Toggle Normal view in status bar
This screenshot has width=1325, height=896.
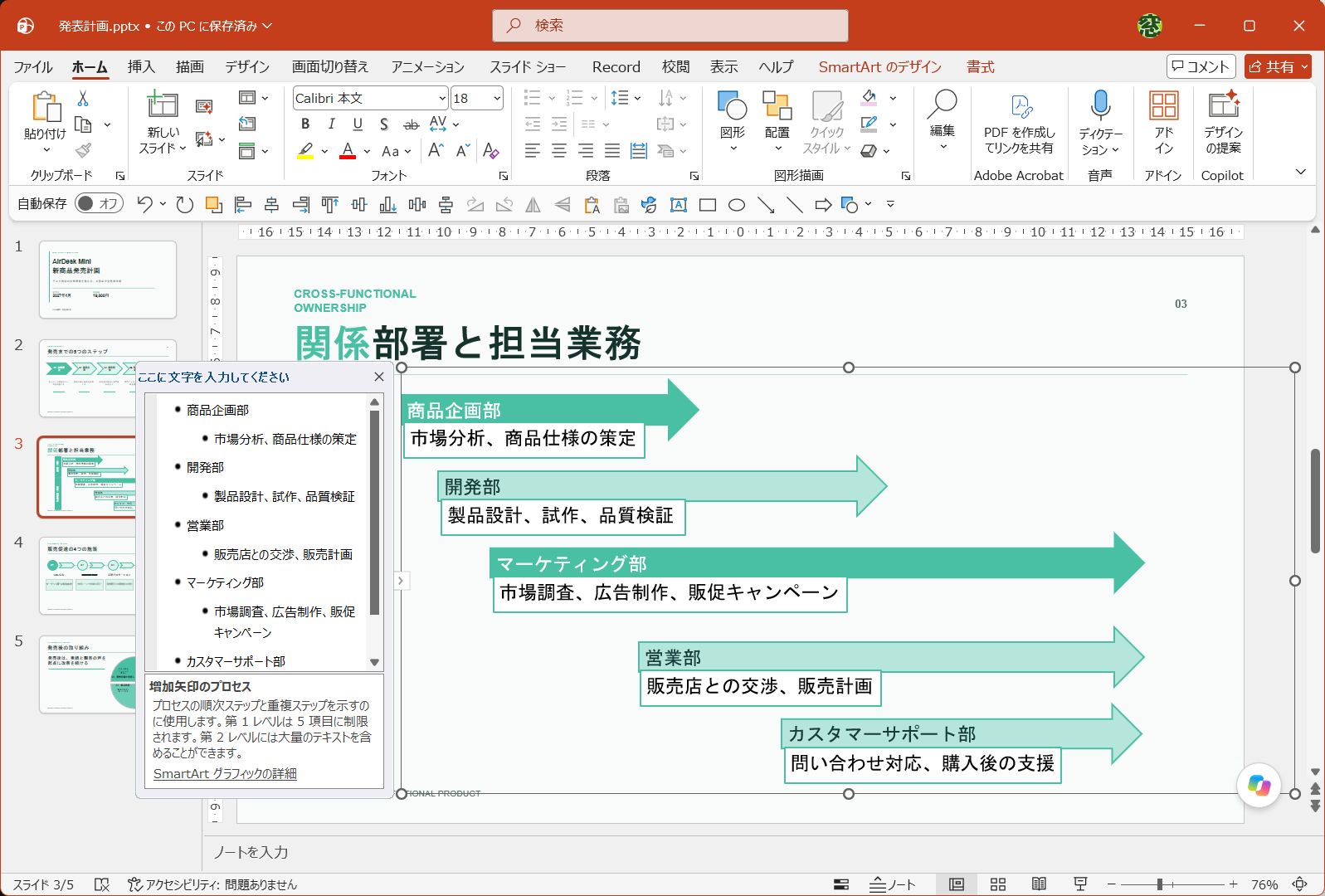[957, 884]
